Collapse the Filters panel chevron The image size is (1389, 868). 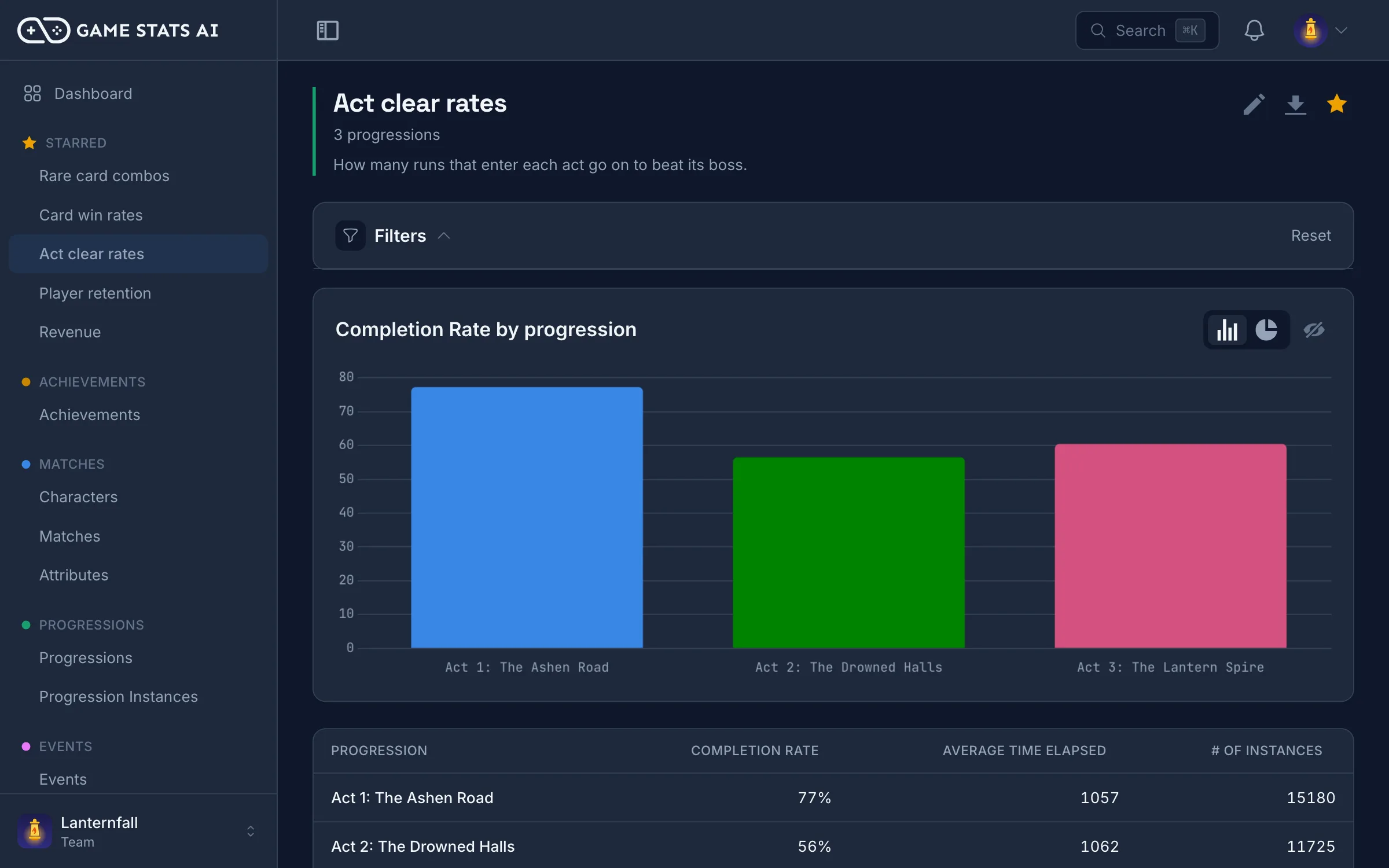pyautogui.click(x=444, y=236)
